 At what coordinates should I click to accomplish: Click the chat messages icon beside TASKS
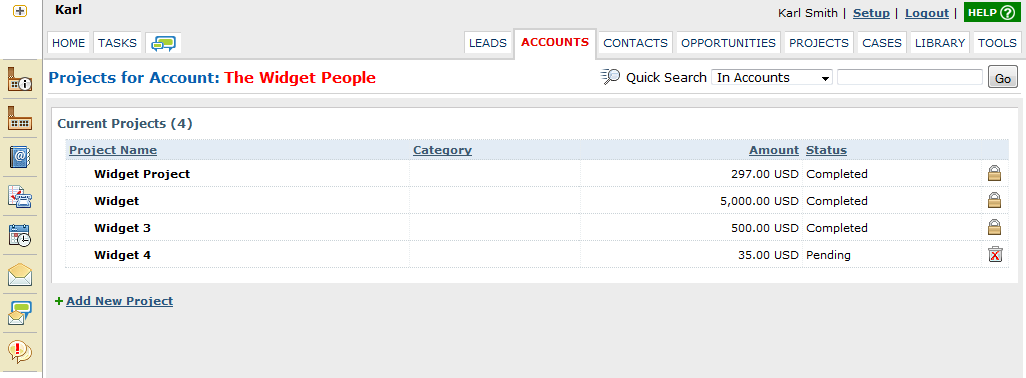point(164,43)
